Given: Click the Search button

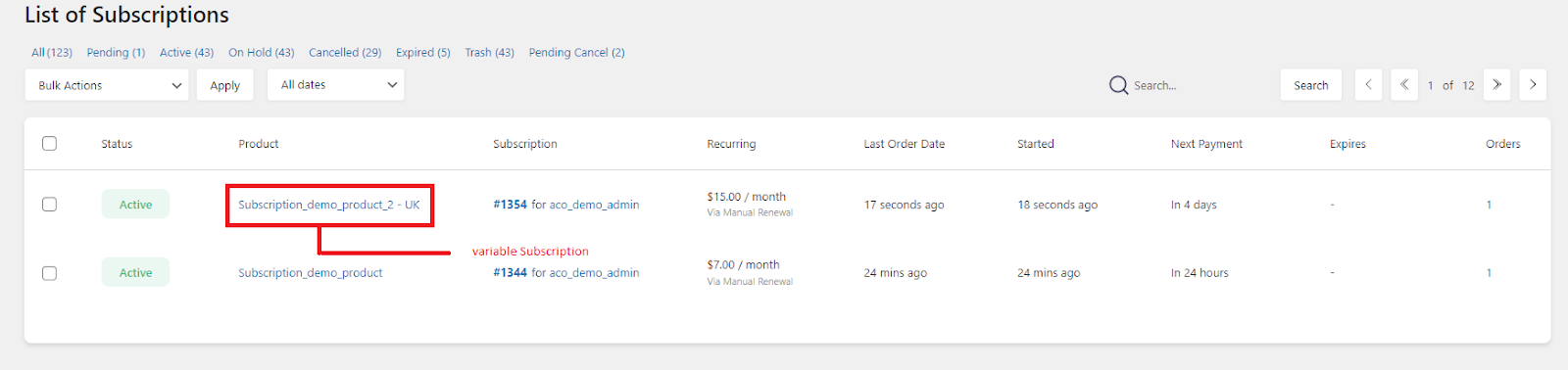Looking at the screenshot, I should [x=1310, y=85].
